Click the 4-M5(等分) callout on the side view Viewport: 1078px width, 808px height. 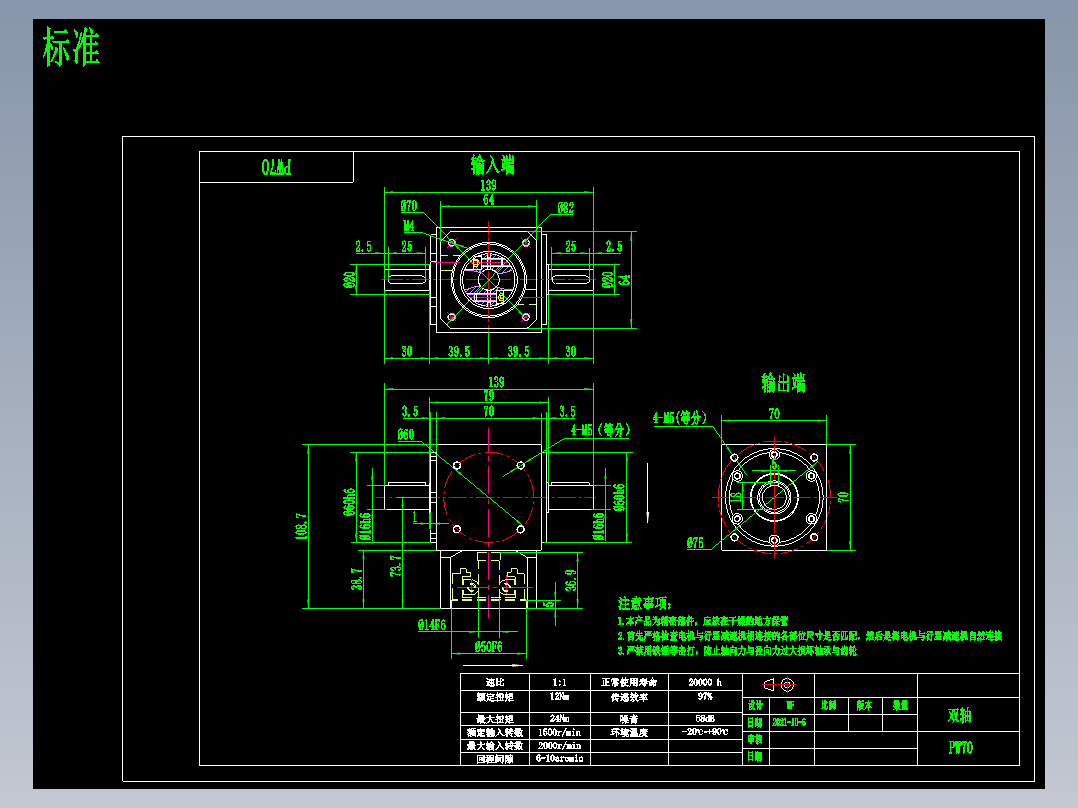(600, 428)
